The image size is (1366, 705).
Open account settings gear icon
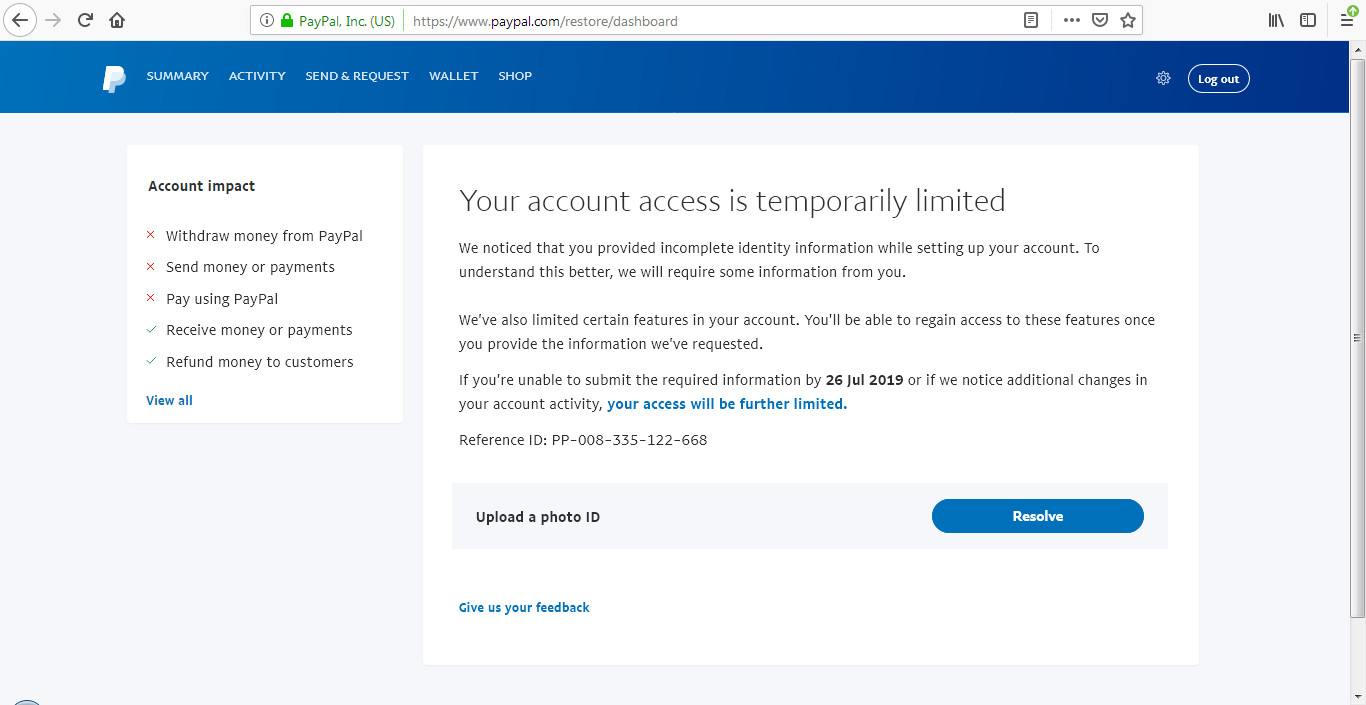click(x=1163, y=78)
